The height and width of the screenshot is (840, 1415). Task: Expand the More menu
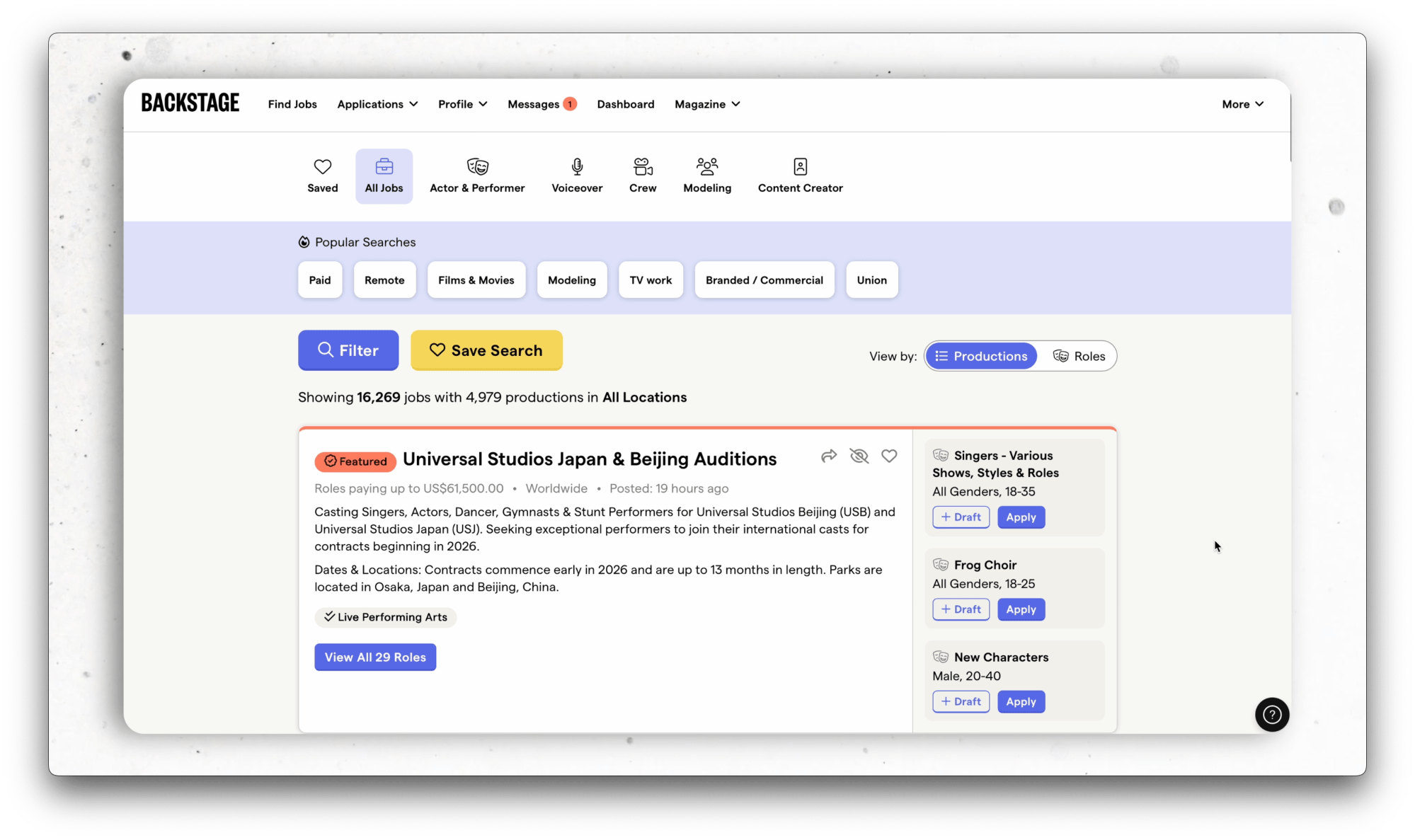[x=1242, y=104]
